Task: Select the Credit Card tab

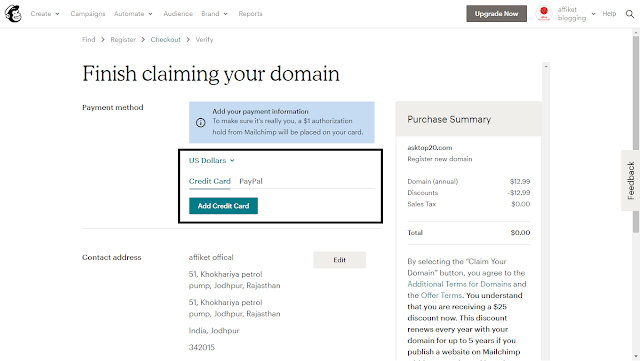Action: [x=209, y=181]
